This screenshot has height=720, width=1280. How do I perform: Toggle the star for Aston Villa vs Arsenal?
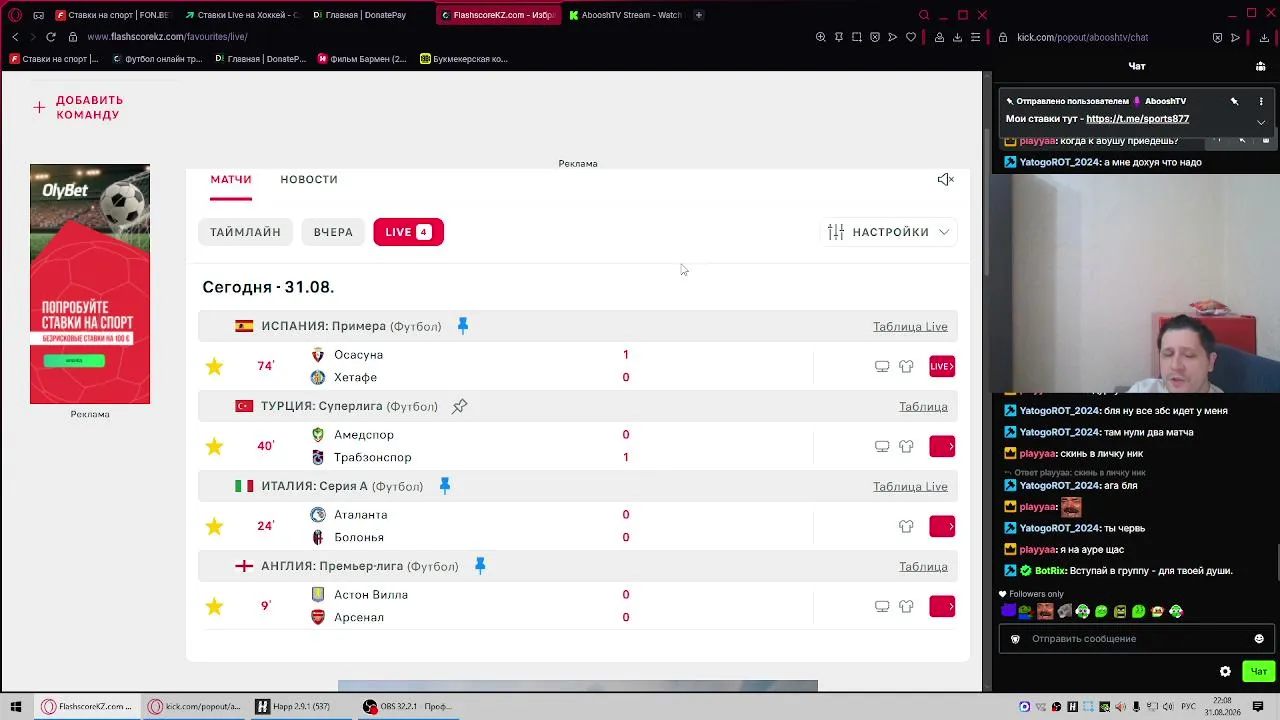(214, 606)
